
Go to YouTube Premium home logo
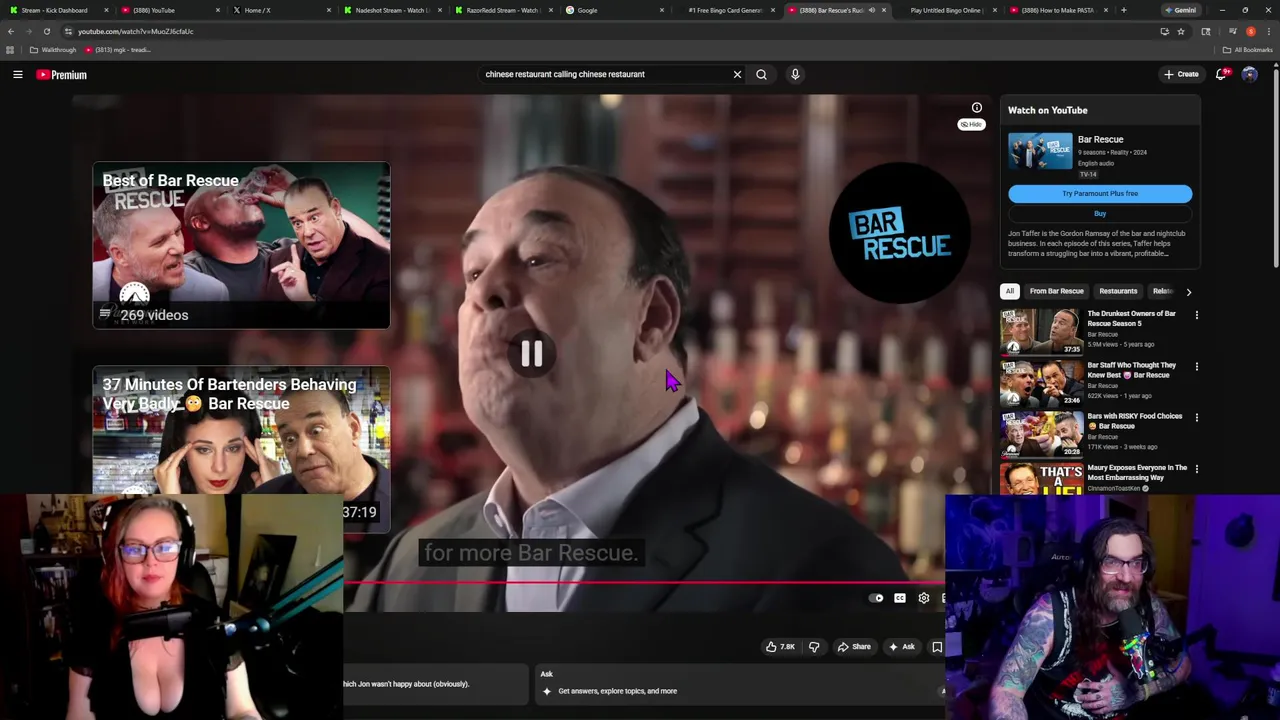coord(62,75)
